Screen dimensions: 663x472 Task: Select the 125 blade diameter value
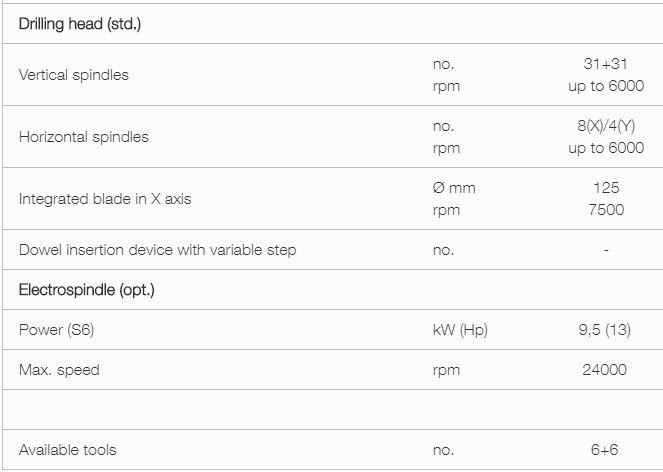point(606,188)
